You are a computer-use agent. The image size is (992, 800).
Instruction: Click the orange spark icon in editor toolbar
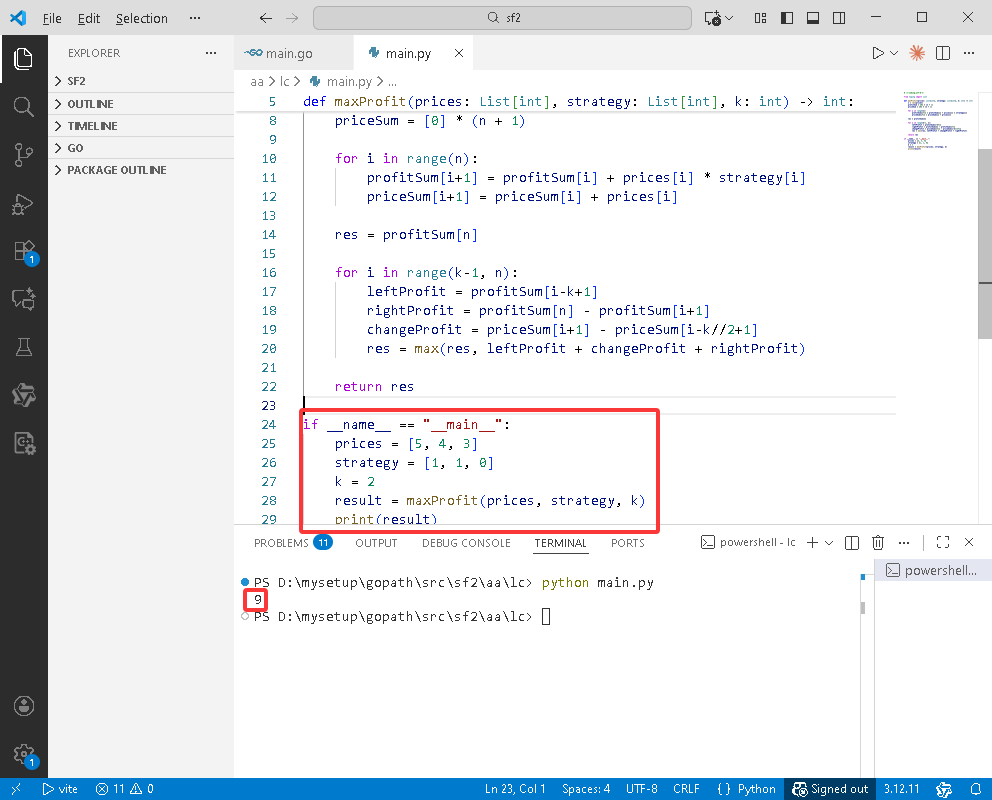pyautogui.click(x=917, y=53)
